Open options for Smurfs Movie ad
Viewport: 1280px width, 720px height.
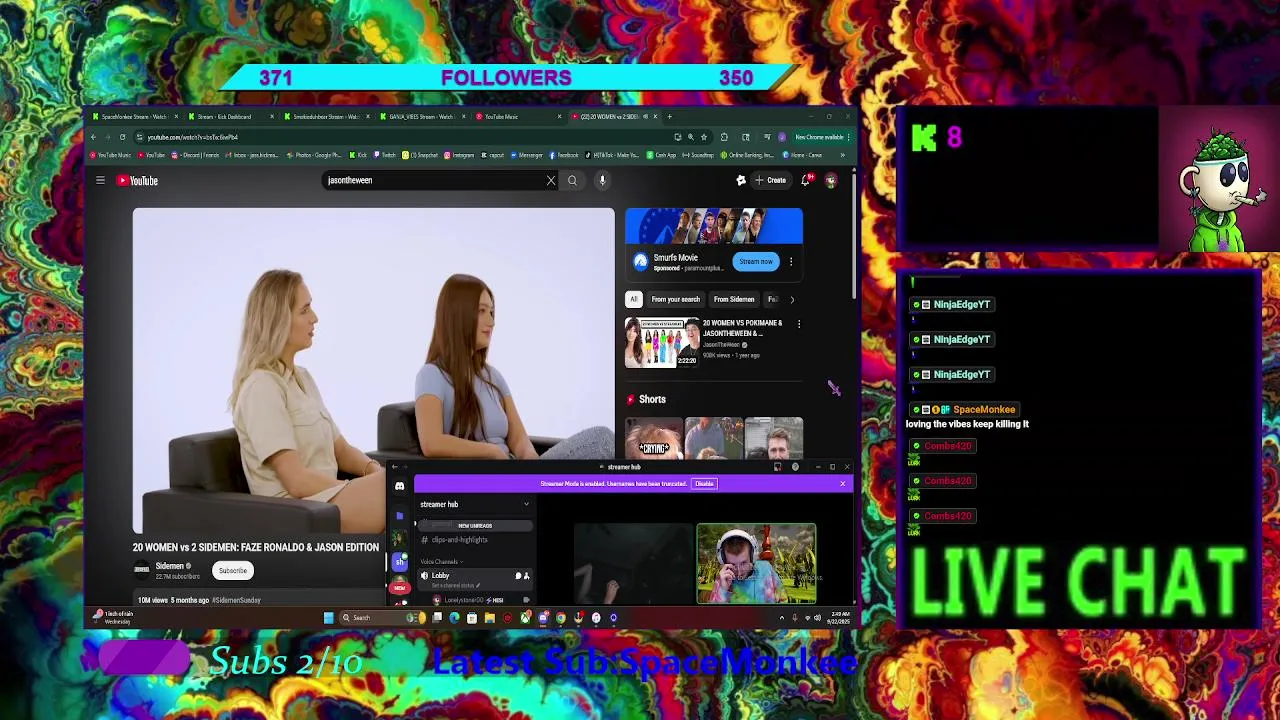point(791,262)
